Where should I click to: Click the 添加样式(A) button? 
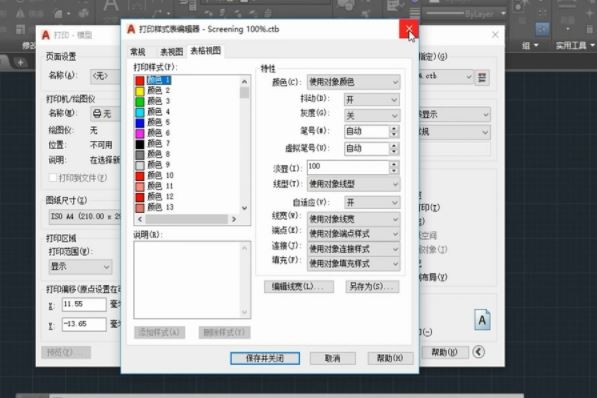click(x=160, y=332)
